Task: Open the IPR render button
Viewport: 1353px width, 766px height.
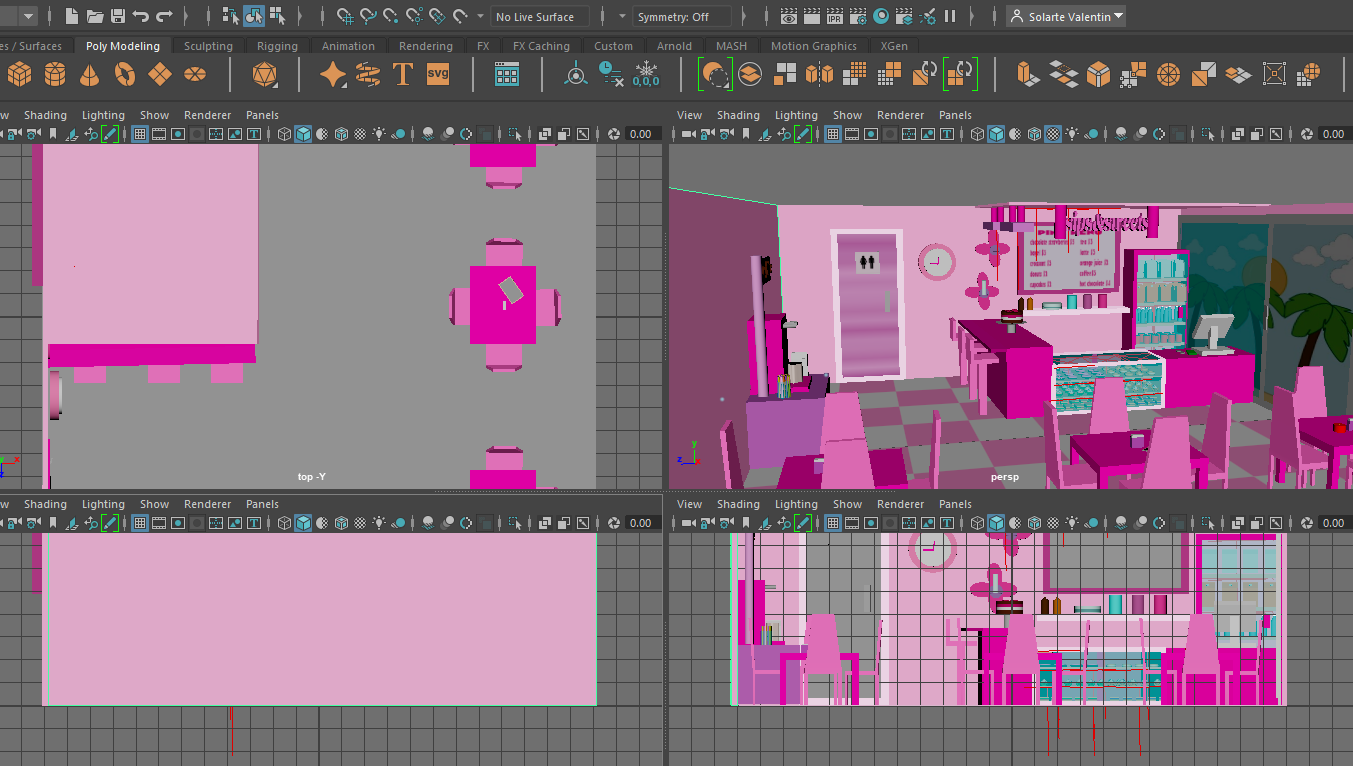Action: coord(834,16)
